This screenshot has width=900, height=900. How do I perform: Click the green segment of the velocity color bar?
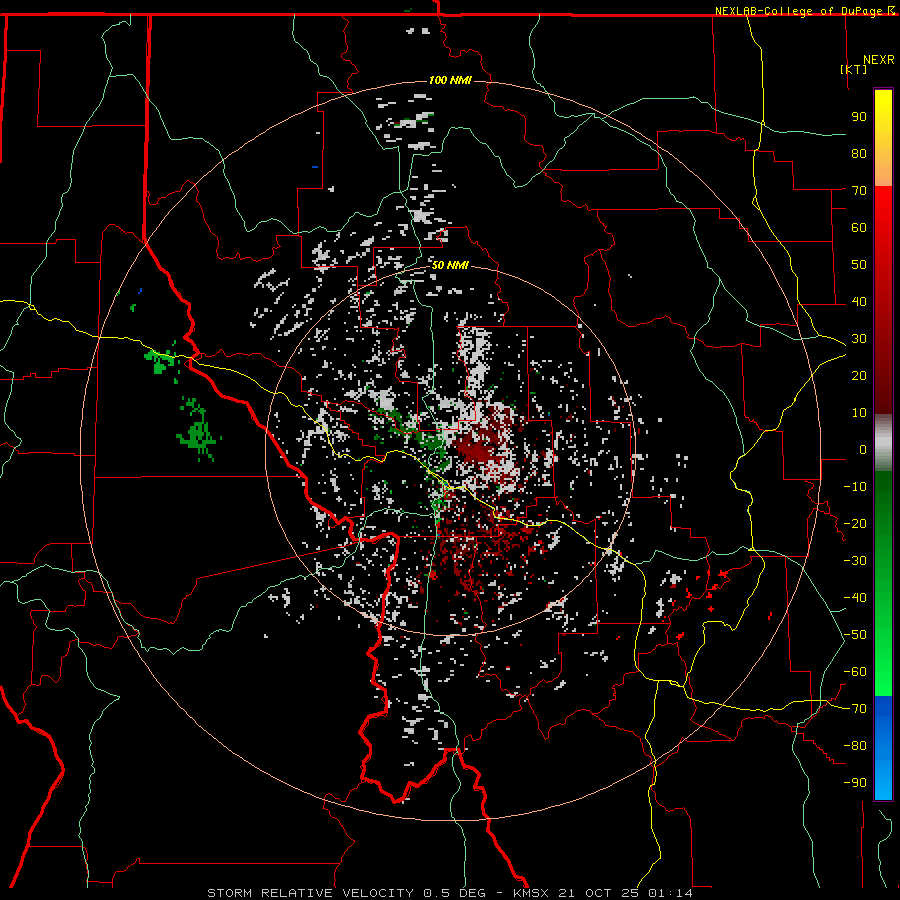pyautogui.click(x=883, y=583)
